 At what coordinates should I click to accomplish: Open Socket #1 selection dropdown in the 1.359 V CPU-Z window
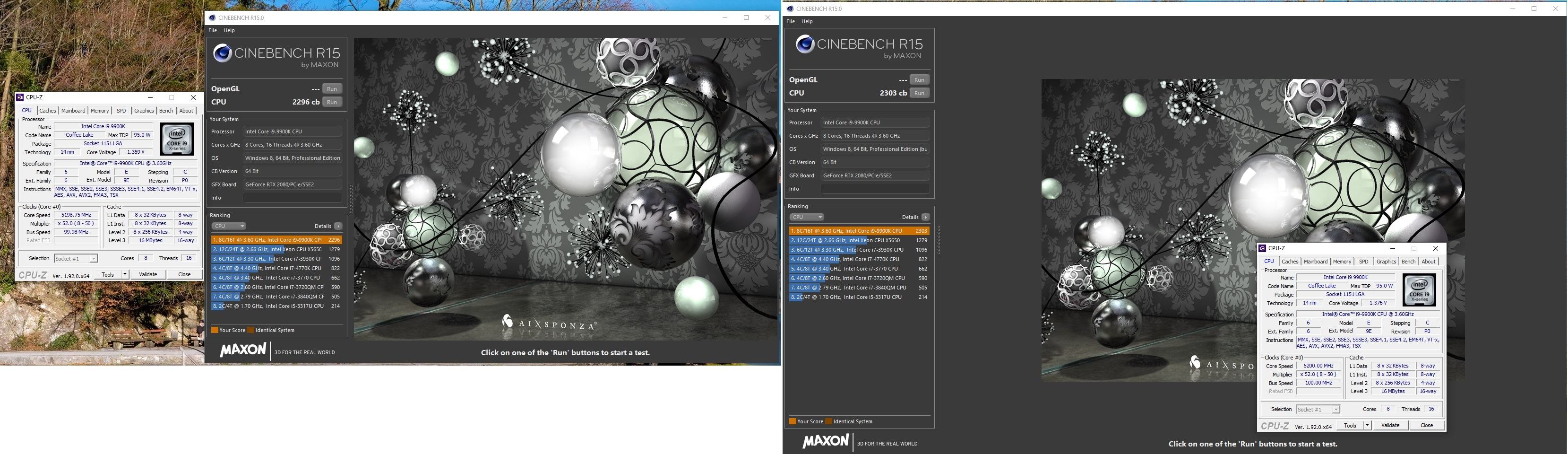point(76,259)
